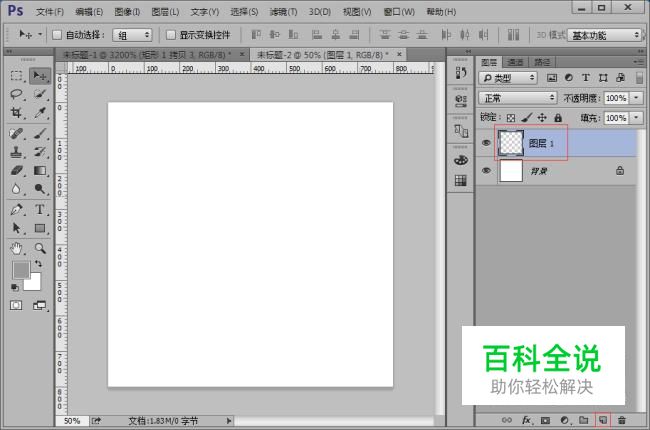Open the 文件(F) menu
650x430 pixels.
coord(50,12)
